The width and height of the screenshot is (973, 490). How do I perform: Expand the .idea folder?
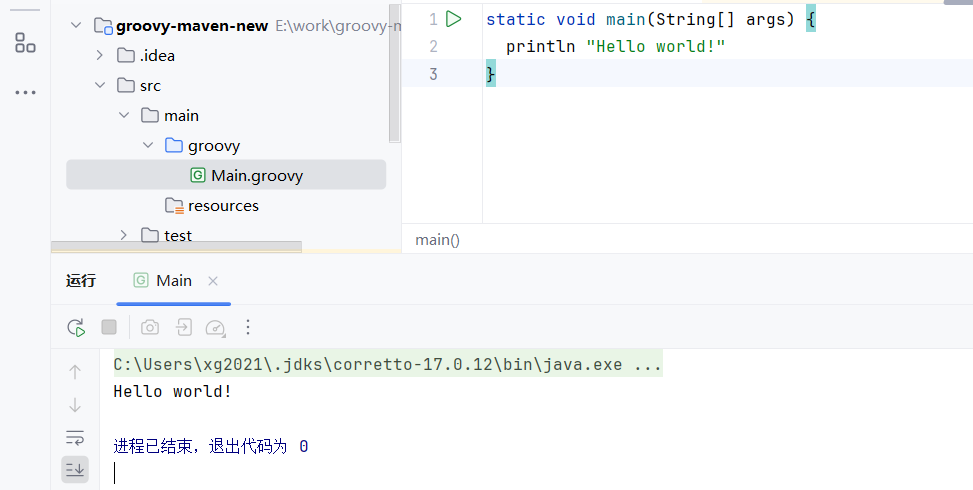pyautogui.click(x=100, y=56)
